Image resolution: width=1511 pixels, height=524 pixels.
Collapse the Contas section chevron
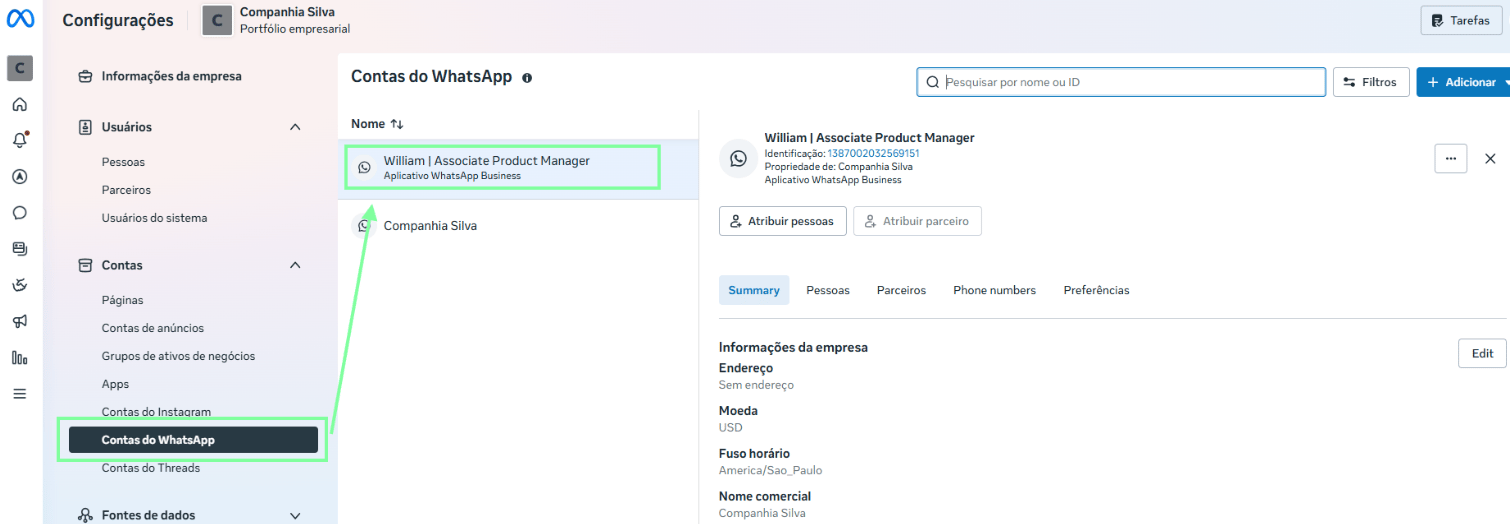[x=295, y=265]
